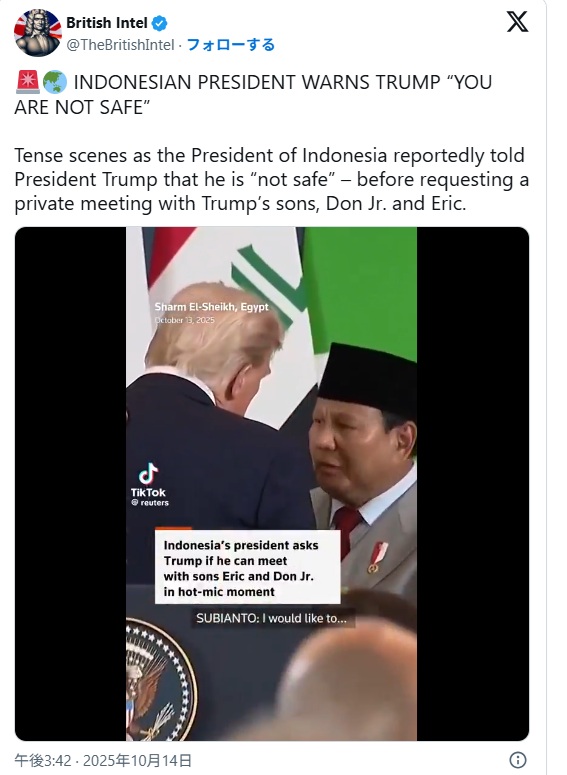Follow the account via フォローする link
The width and height of the screenshot is (567, 775).
pos(230,45)
